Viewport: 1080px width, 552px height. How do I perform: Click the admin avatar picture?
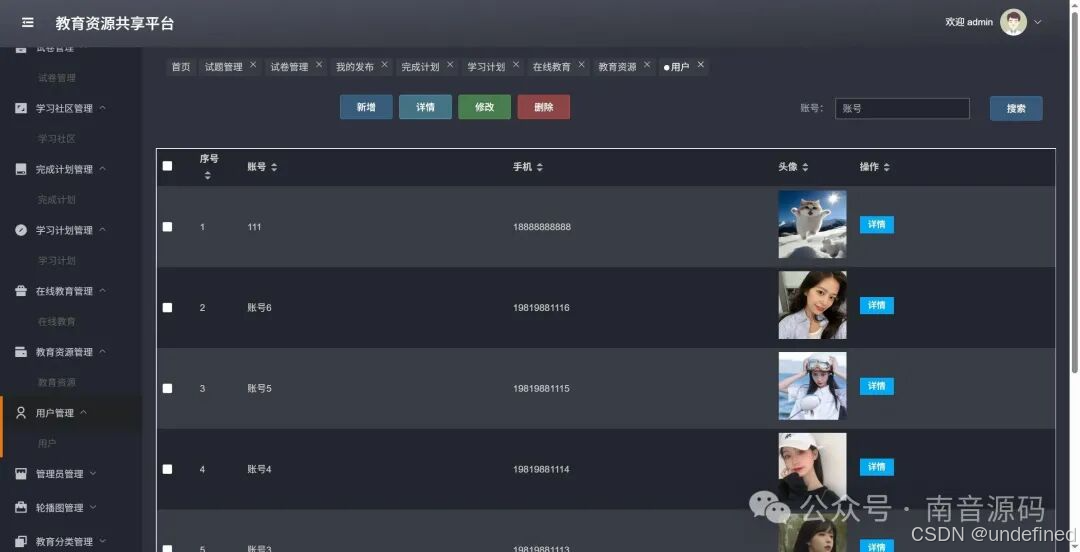[1013, 22]
